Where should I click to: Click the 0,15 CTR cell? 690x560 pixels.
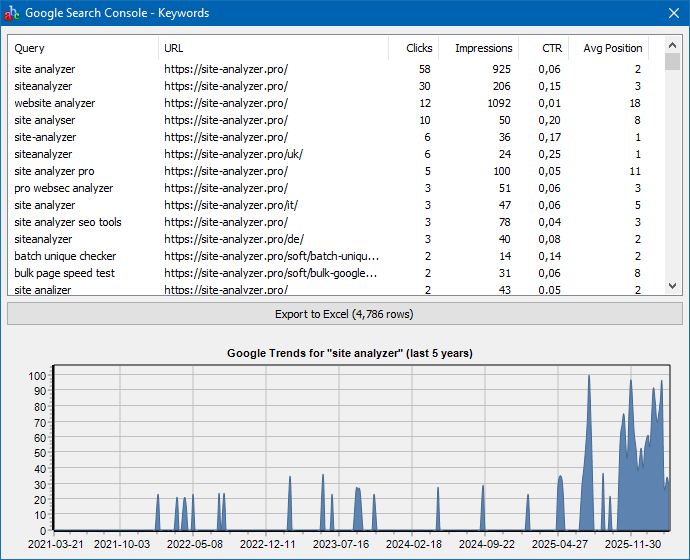coord(550,86)
